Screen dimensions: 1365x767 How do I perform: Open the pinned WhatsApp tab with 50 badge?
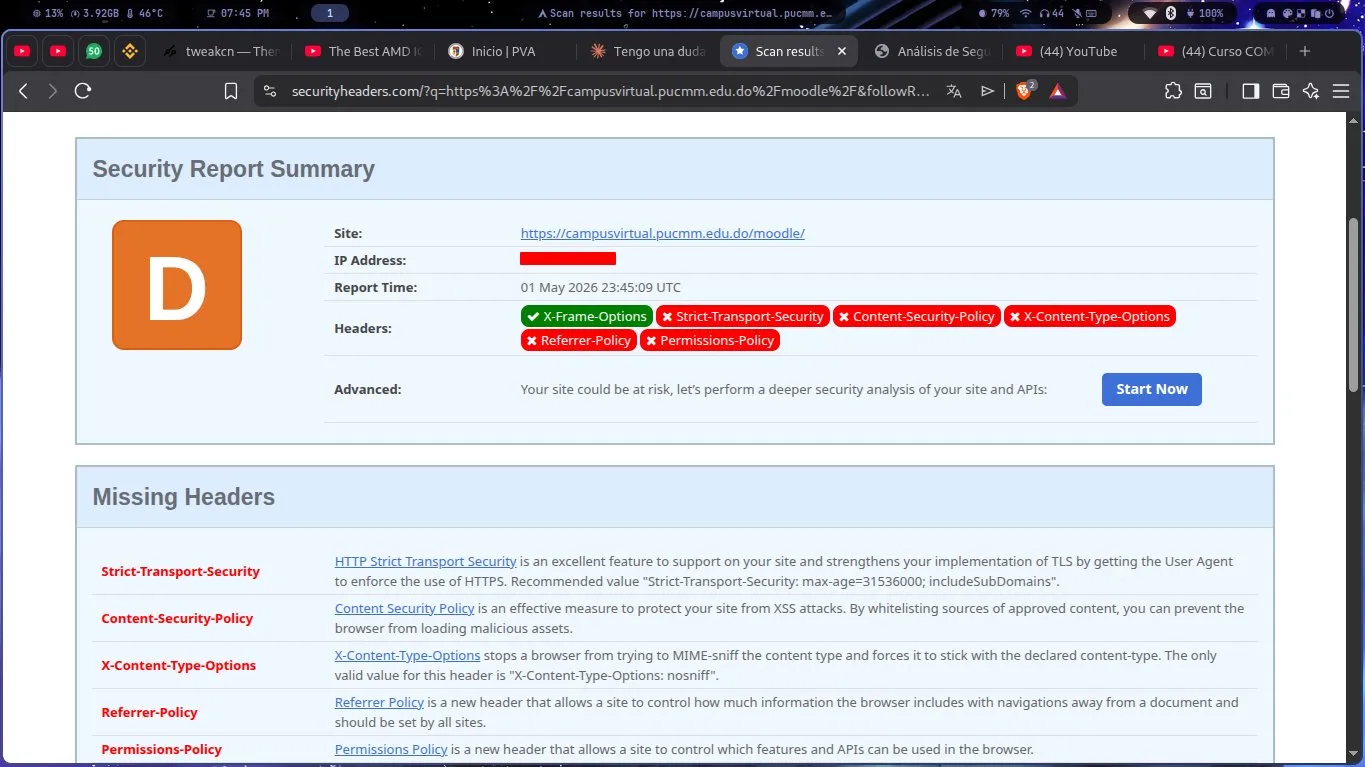[x=93, y=51]
